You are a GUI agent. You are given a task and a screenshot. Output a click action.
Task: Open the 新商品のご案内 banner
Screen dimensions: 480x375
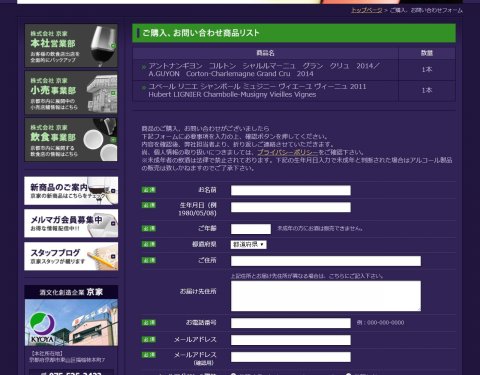pos(71,191)
